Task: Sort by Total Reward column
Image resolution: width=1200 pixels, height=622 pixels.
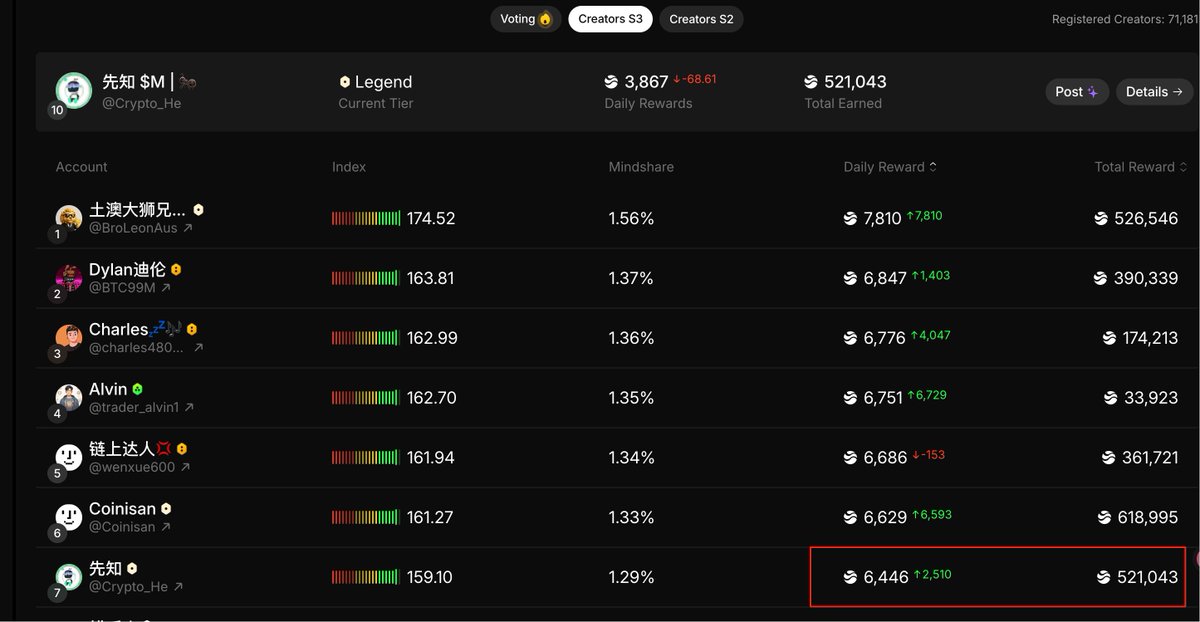Action: click(x=1140, y=167)
